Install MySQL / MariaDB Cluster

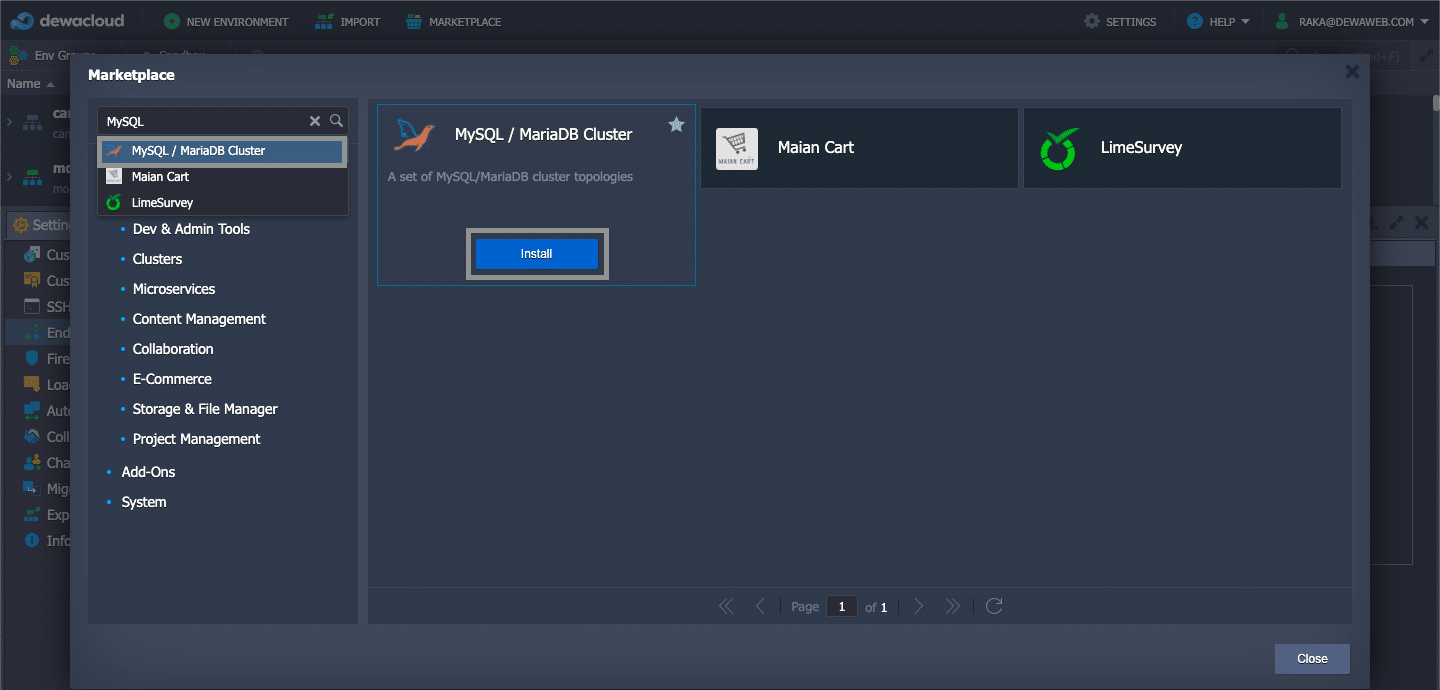pos(537,254)
